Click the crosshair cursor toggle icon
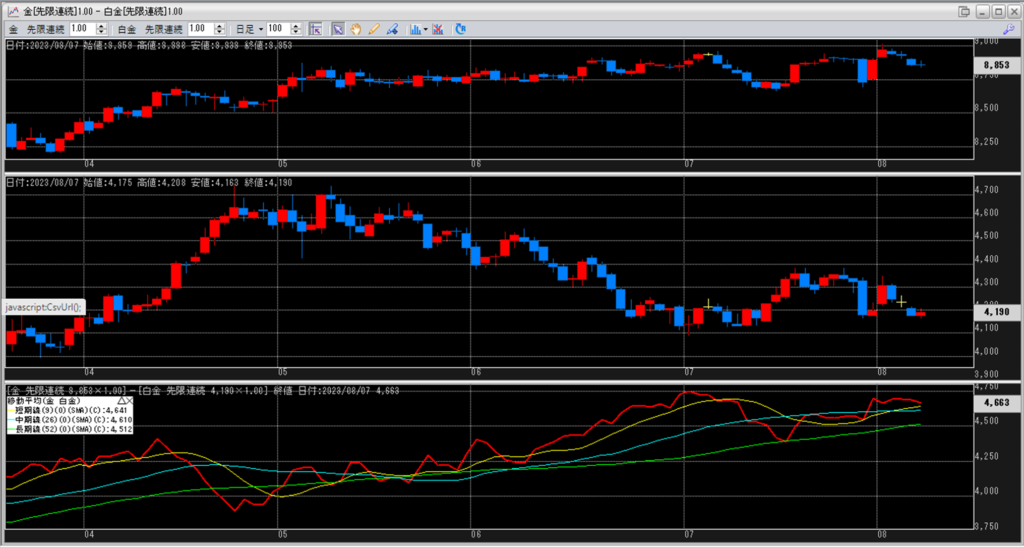Screen dimensions: 1024x547 [x=316, y=29]
